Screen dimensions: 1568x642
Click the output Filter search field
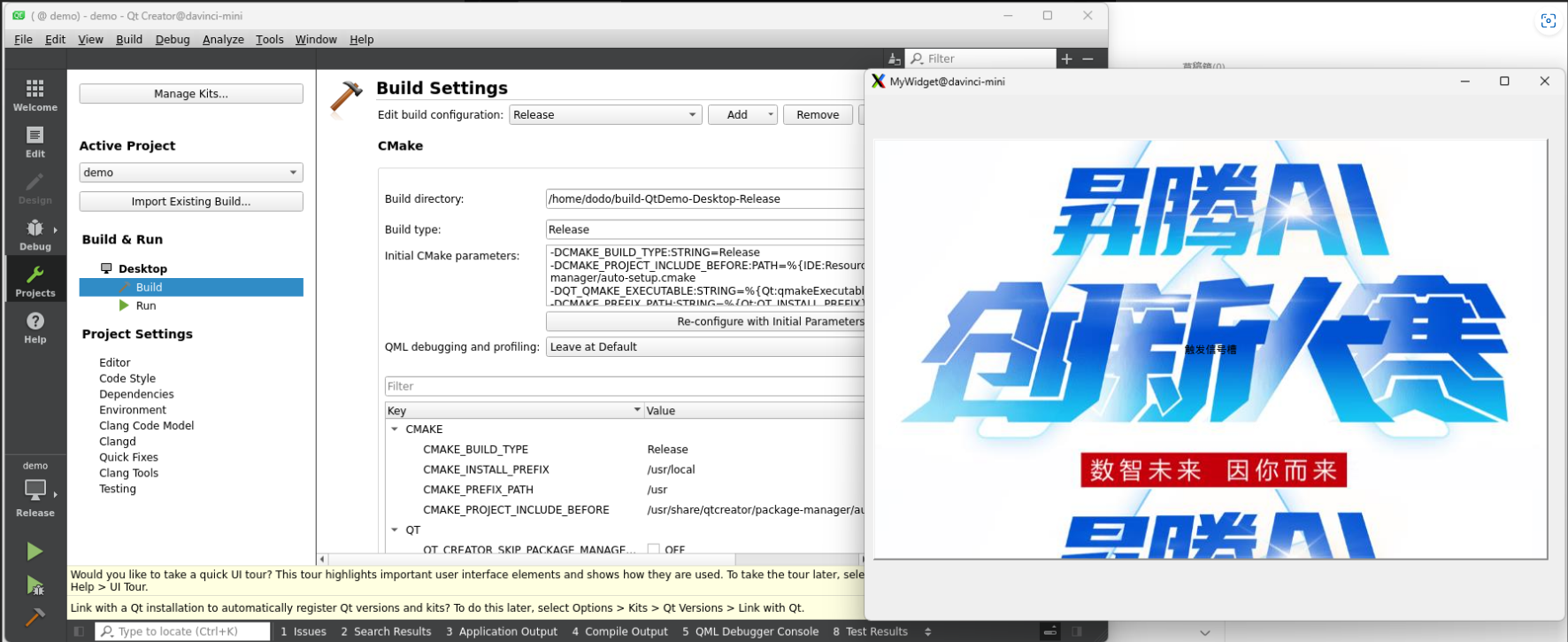[981, 59]
